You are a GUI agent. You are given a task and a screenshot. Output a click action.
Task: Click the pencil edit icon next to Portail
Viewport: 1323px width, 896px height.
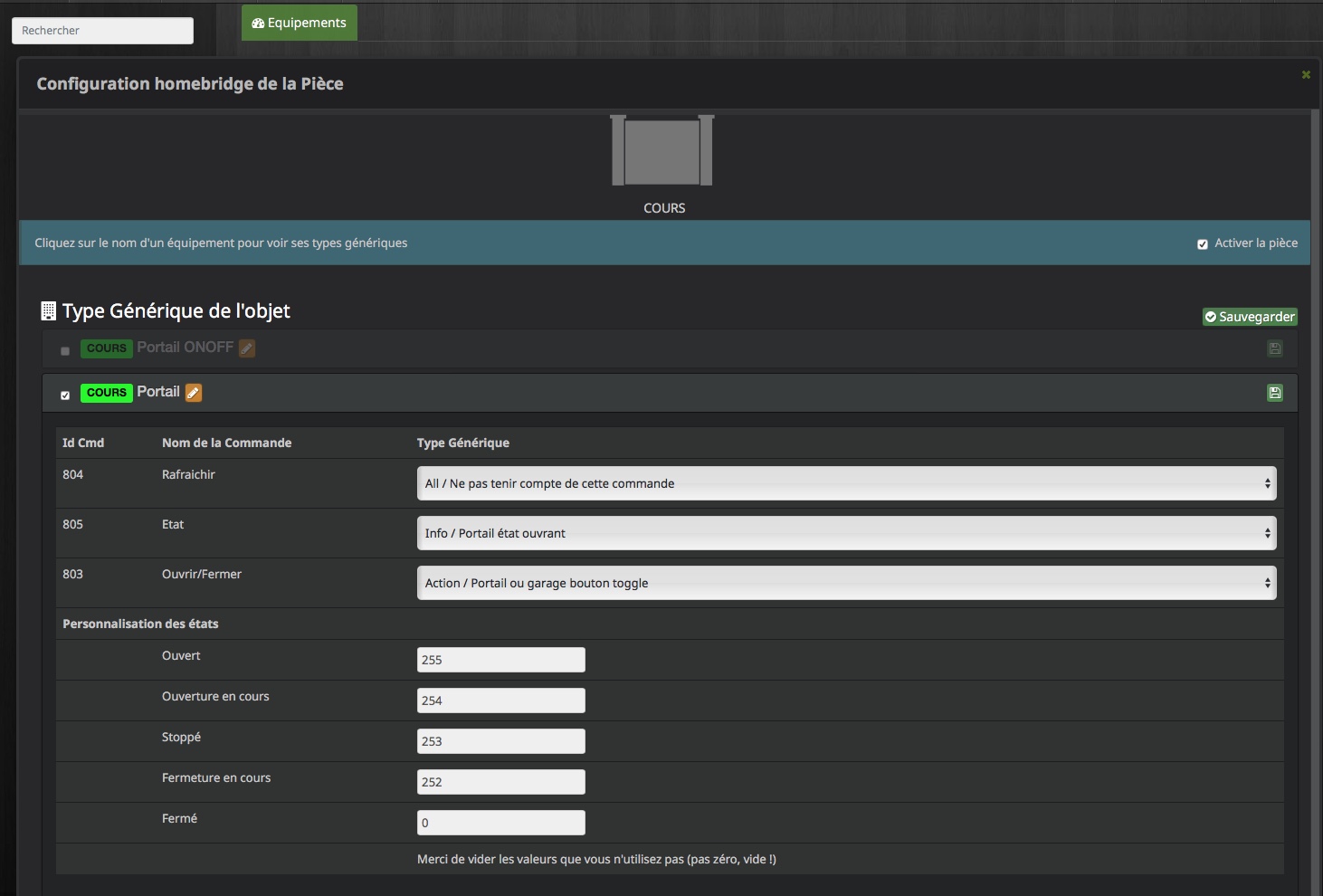194,393
